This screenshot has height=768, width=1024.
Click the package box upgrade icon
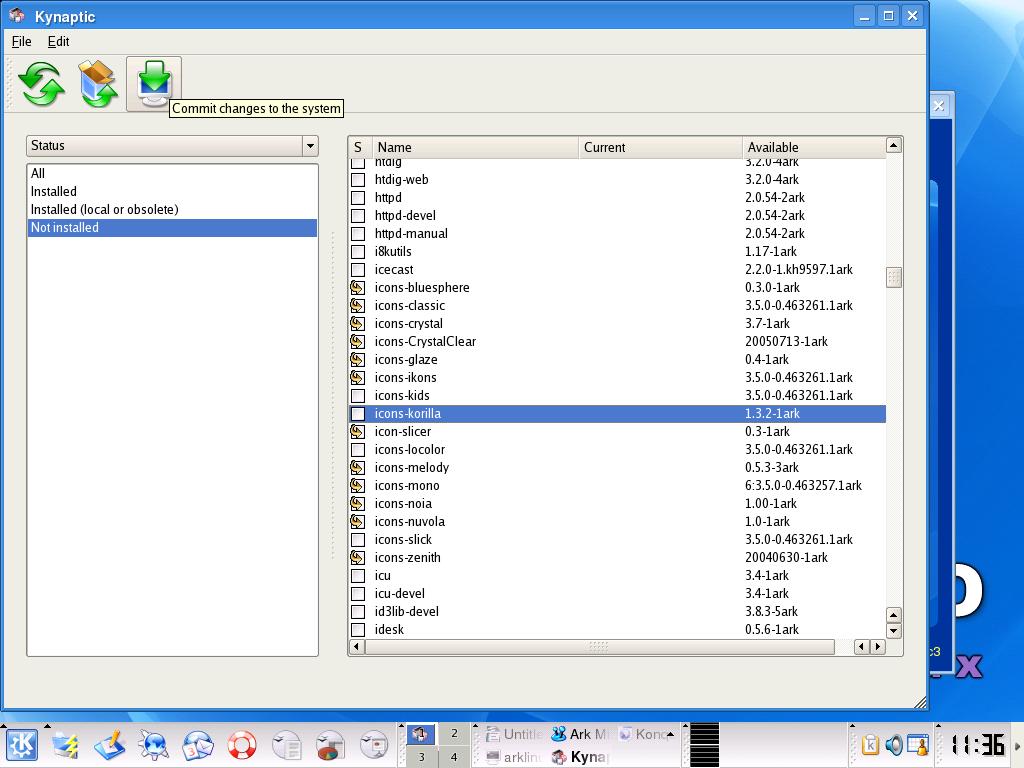[x=97, y=84]
